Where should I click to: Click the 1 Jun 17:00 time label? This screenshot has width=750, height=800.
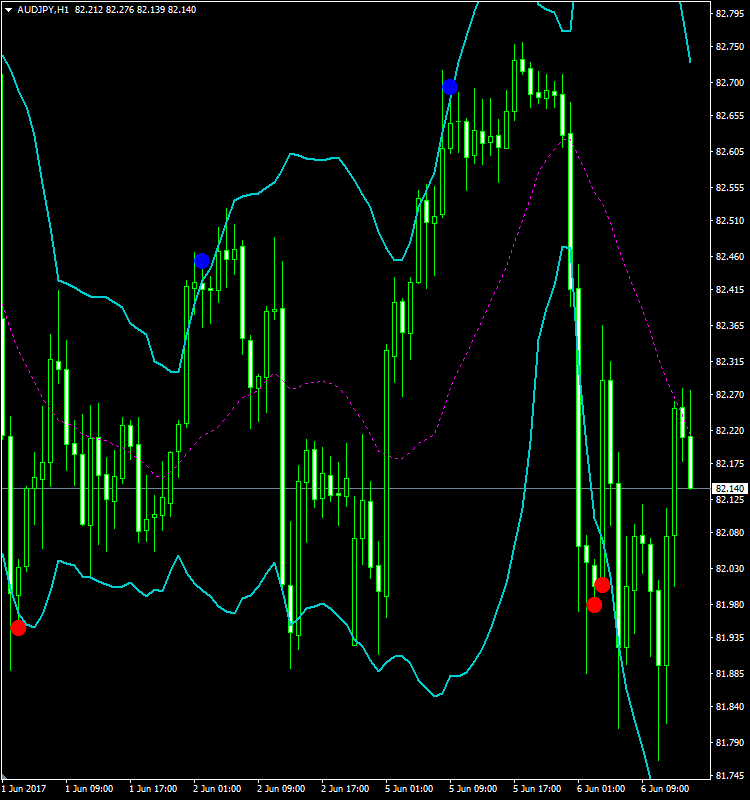[x=153, y=789]
